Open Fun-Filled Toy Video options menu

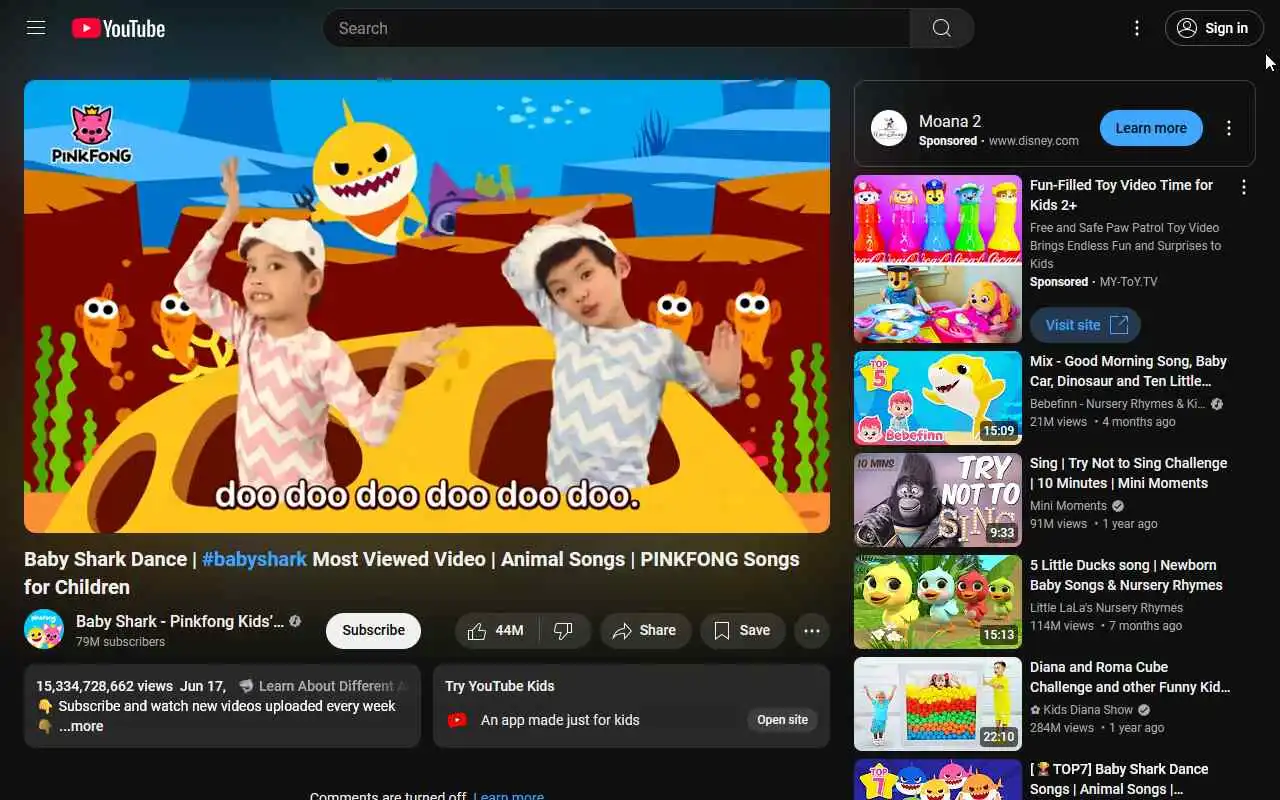click(x=1244, y=187)
